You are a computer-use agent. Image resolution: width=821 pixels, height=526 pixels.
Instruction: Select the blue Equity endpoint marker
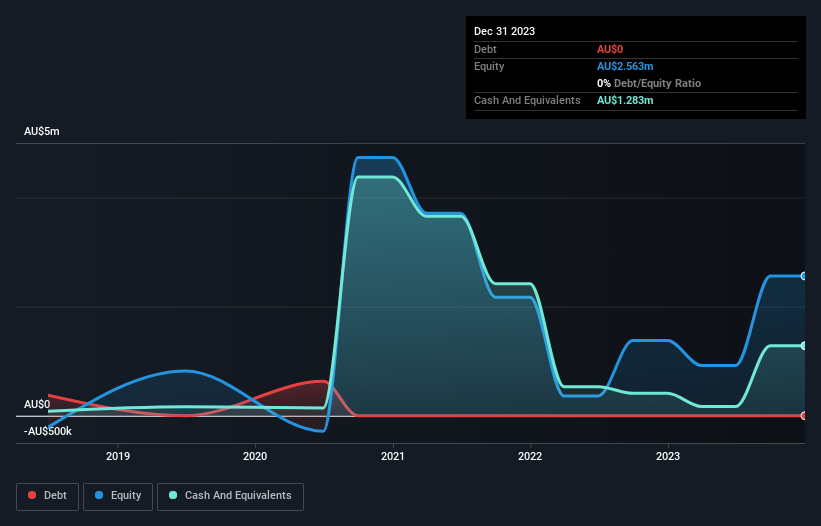[804, 276]
